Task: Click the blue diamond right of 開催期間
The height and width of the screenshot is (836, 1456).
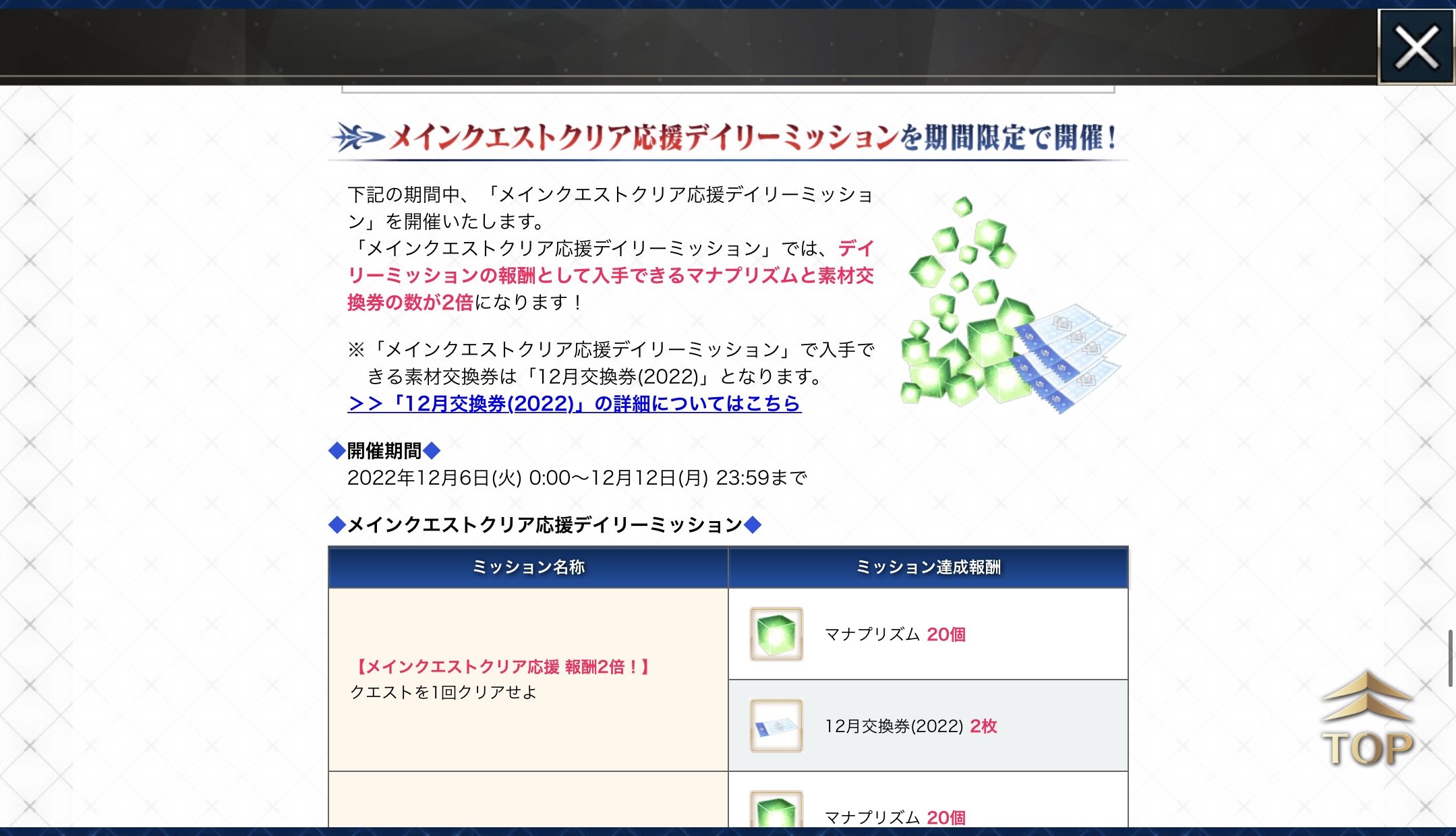Action: click(x=432, y=450)
